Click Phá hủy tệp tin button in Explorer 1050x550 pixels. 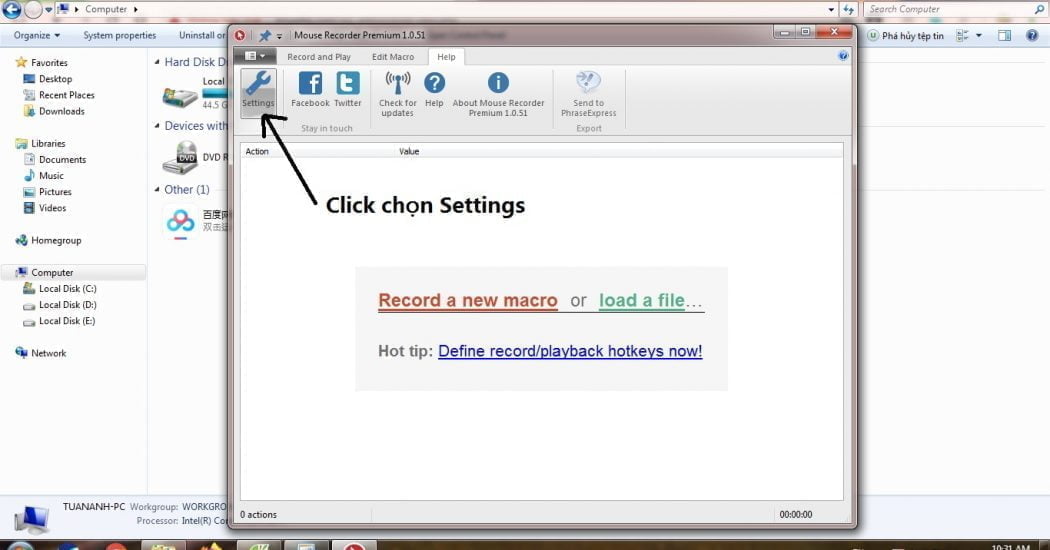905,36
